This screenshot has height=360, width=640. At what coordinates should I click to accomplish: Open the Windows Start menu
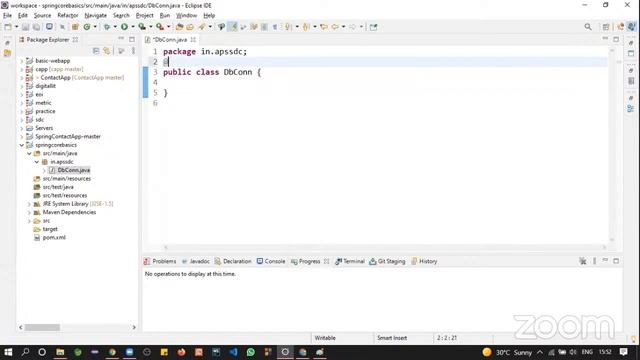tap(8, 352)
